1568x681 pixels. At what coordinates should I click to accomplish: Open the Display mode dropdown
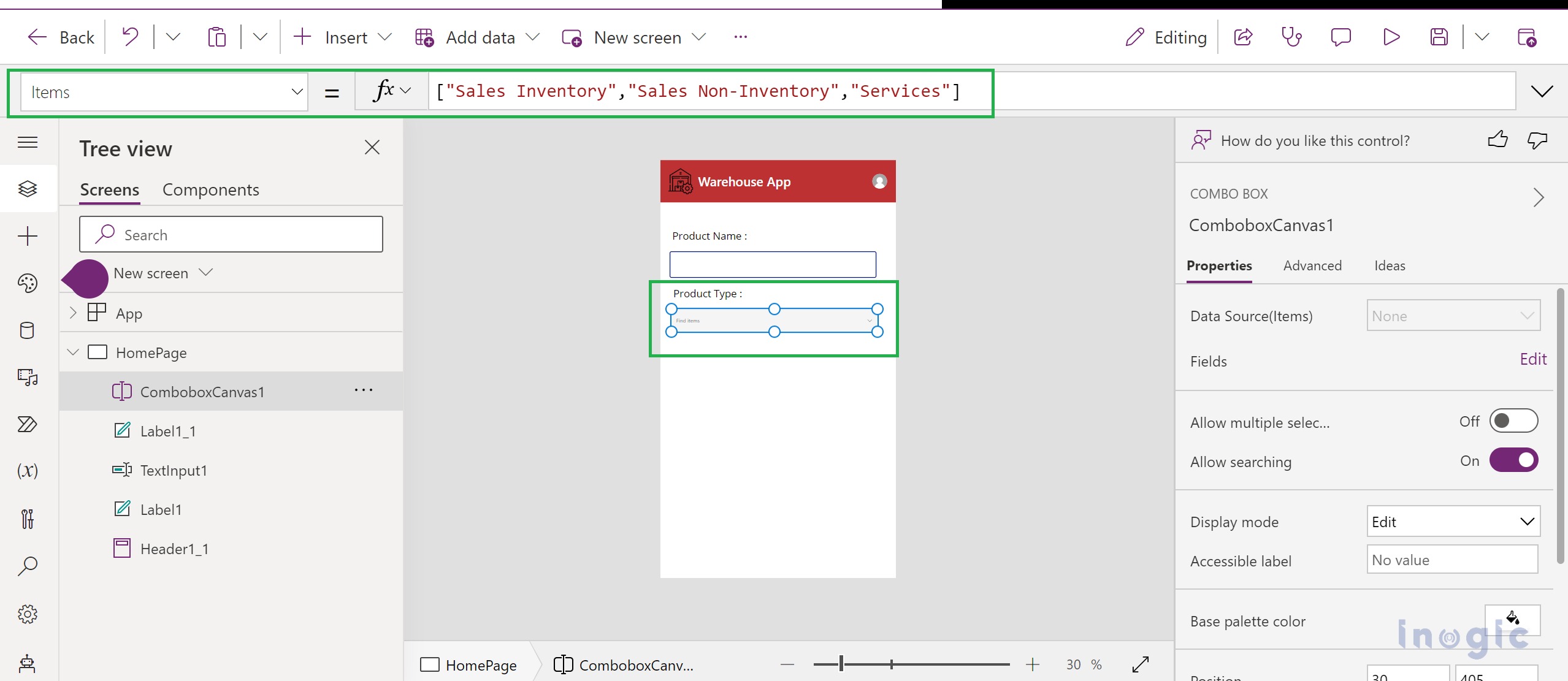click(1452, 521)
